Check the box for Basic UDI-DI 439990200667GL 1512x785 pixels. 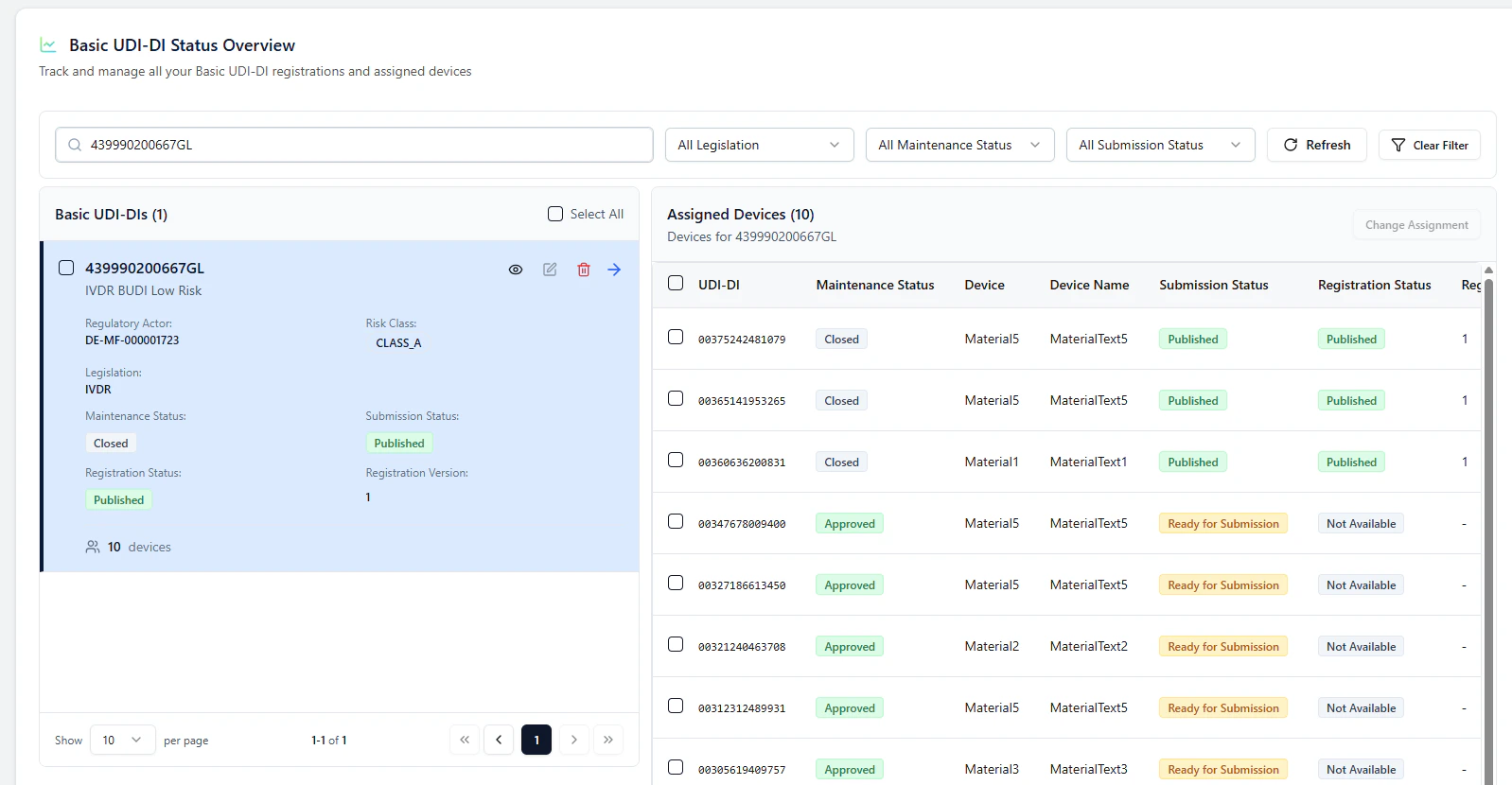pos(66,268)
